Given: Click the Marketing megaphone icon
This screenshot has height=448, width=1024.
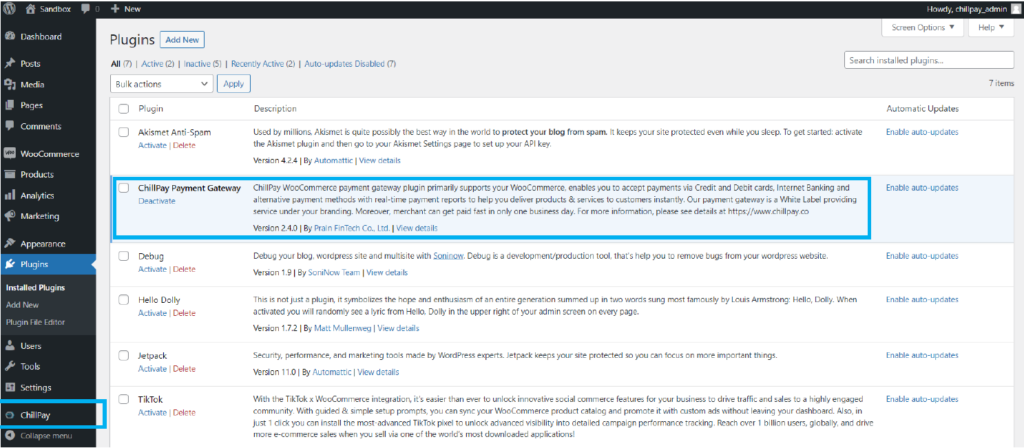Looking at the screenshot, I should point(10,216).
